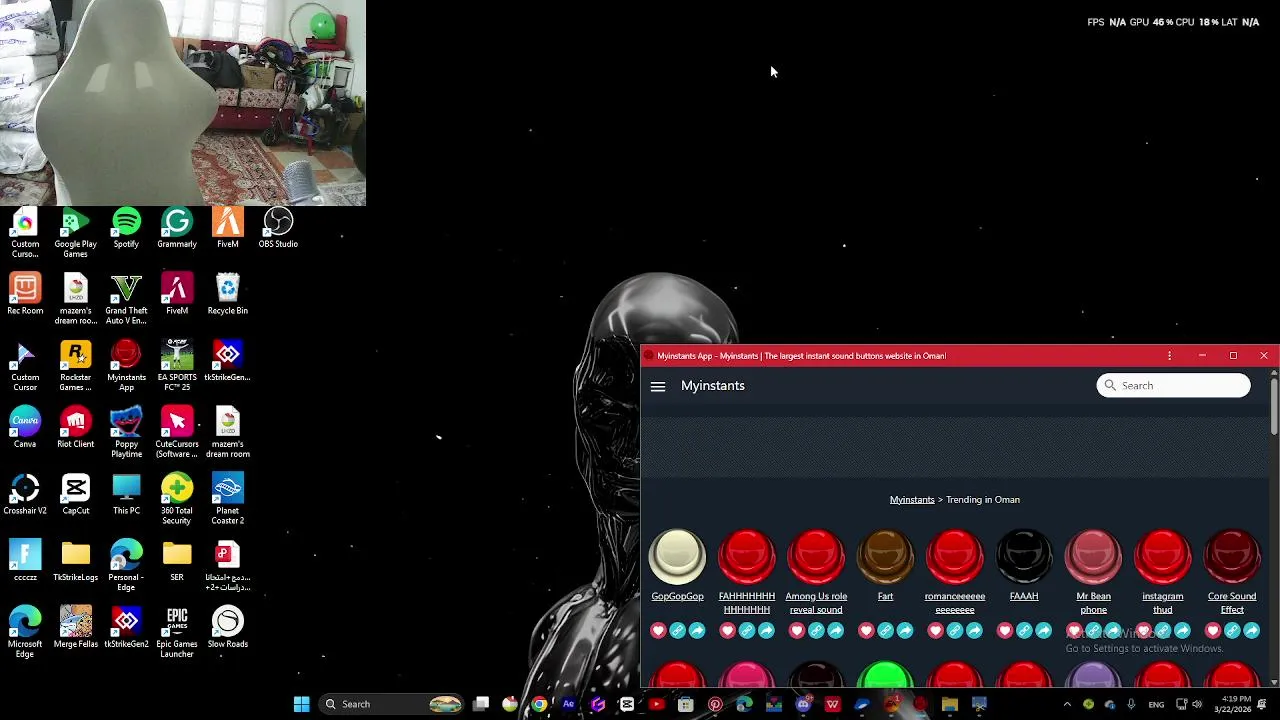Play the instagram thud sound button
Viewport: 1280px width, 720px height.
coord(1163,556)
